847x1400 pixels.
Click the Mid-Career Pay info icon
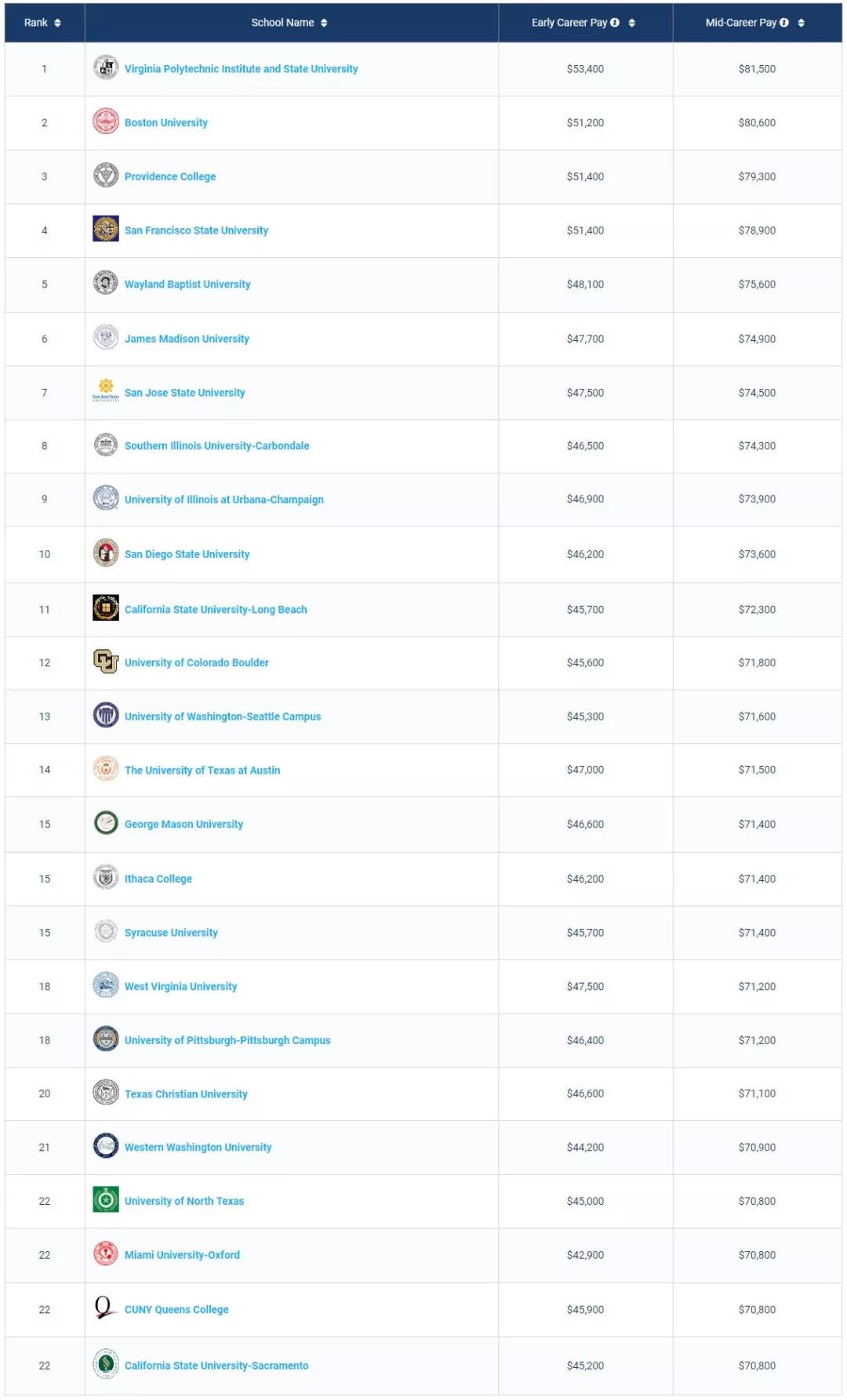point(784,23)
